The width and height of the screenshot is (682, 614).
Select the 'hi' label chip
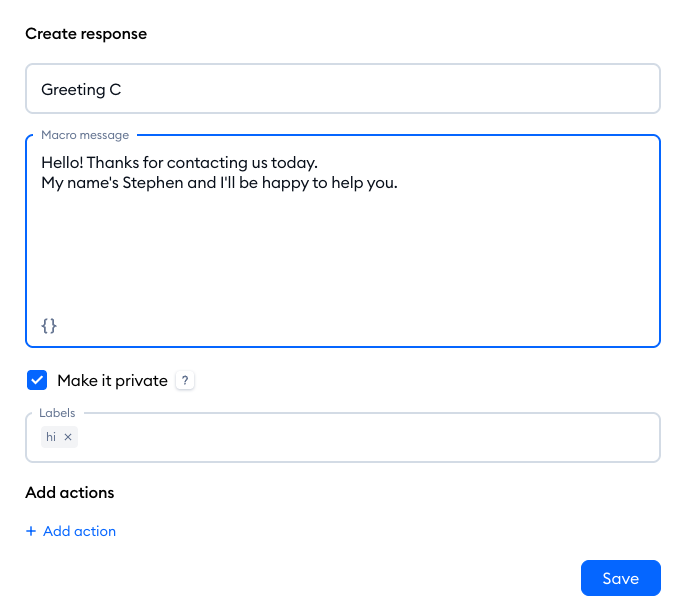tap(51, 437)
